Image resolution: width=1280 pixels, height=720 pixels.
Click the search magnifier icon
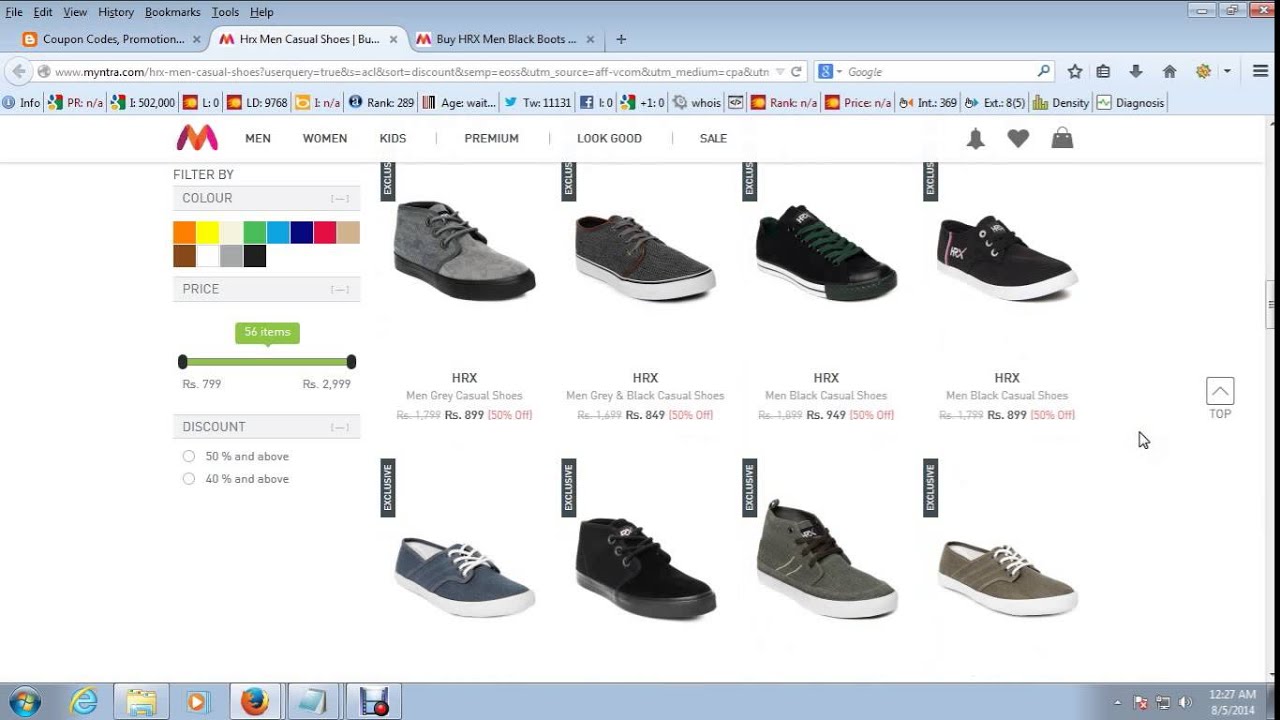pos(1044,72)
